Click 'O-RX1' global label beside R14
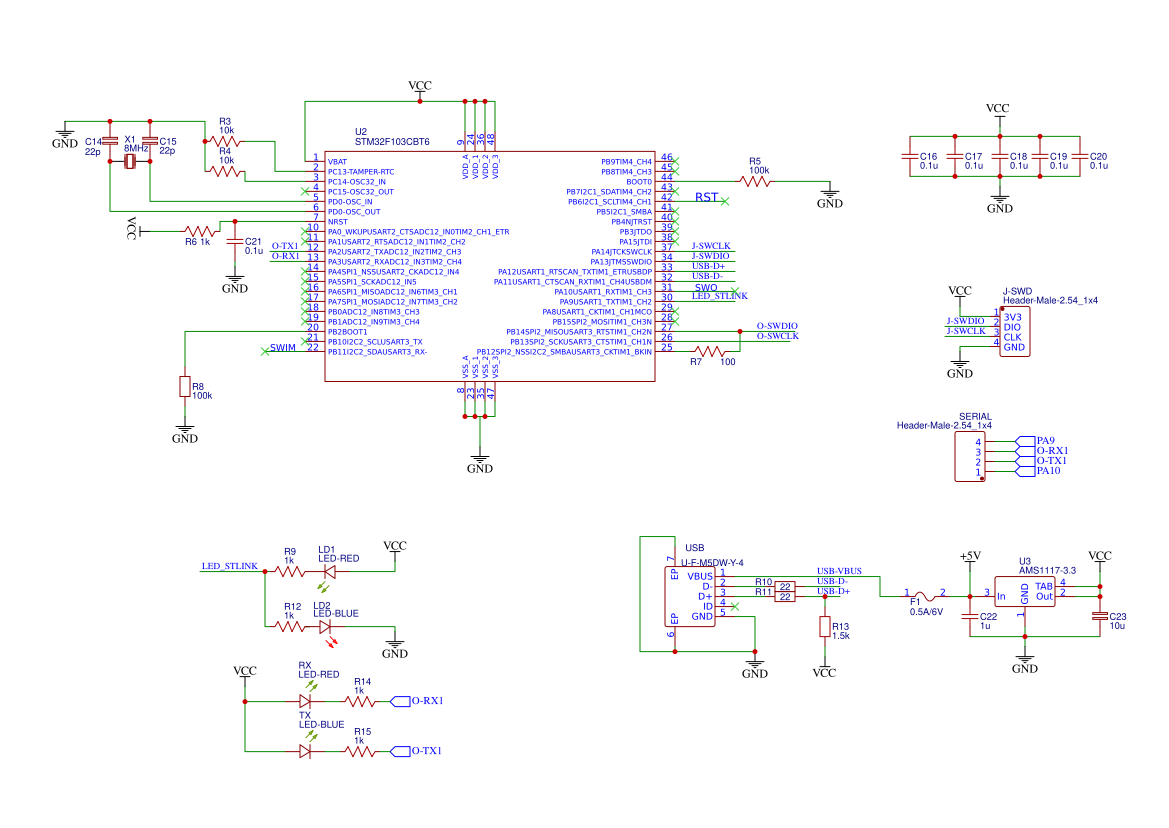Viewport: 1169px width, 828px height. (427, 701)
